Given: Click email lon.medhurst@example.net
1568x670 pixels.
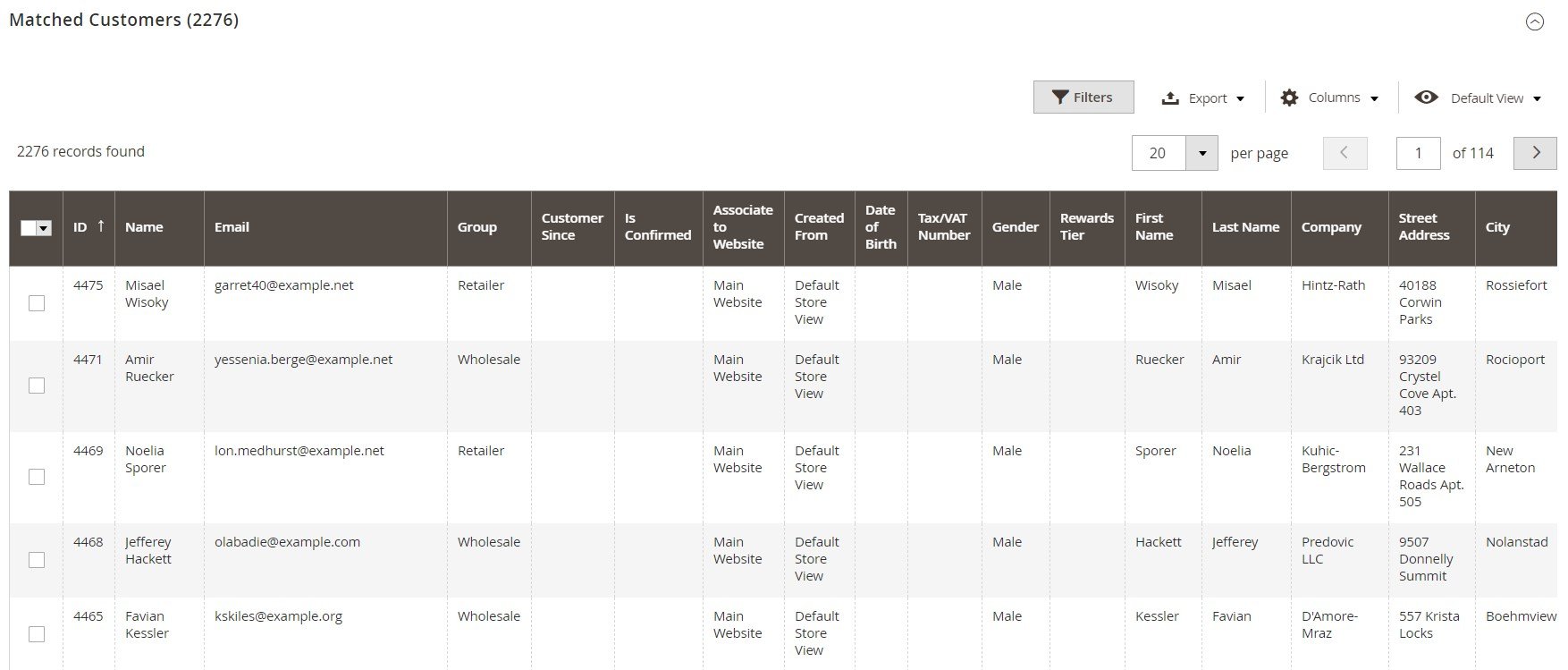Looking at the screenshot, I should point(299,451).
